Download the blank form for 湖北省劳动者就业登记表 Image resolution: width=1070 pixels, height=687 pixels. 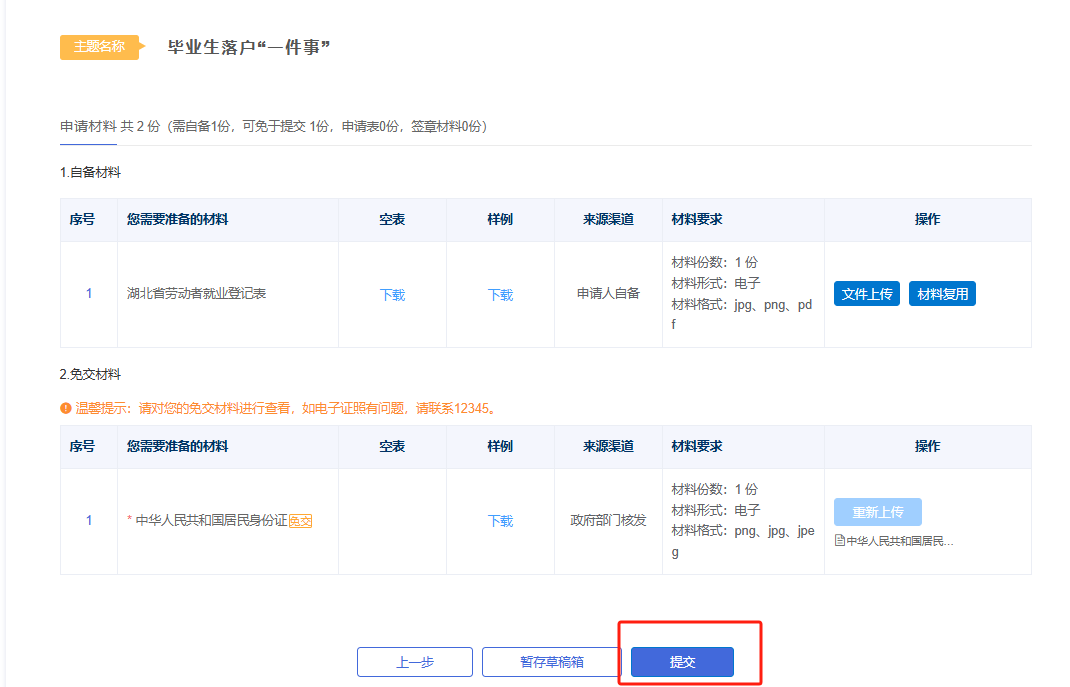tap(392, 295)
